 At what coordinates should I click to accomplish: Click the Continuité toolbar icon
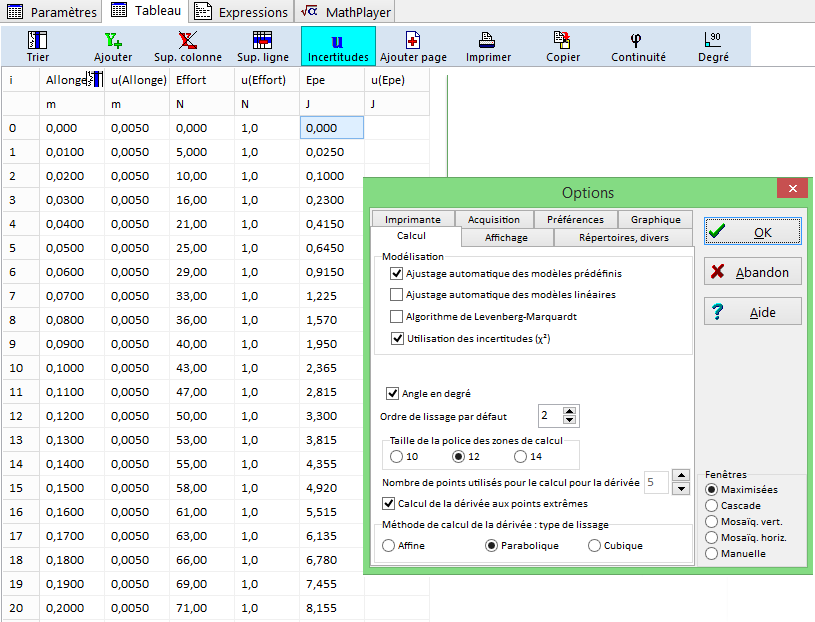636,40
